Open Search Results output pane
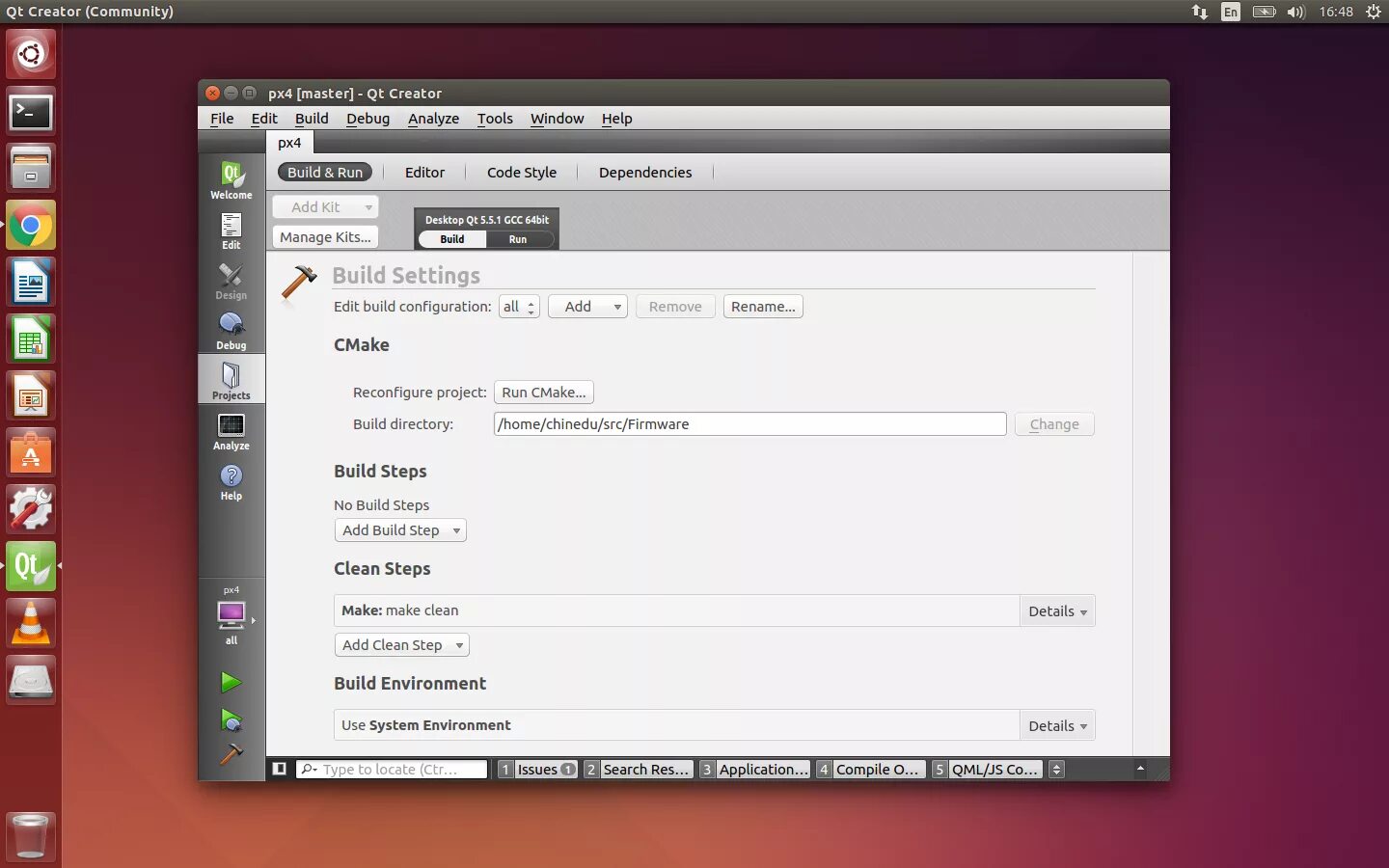Viewport: 1389px width, 868px height. click(x=638, y=769)
